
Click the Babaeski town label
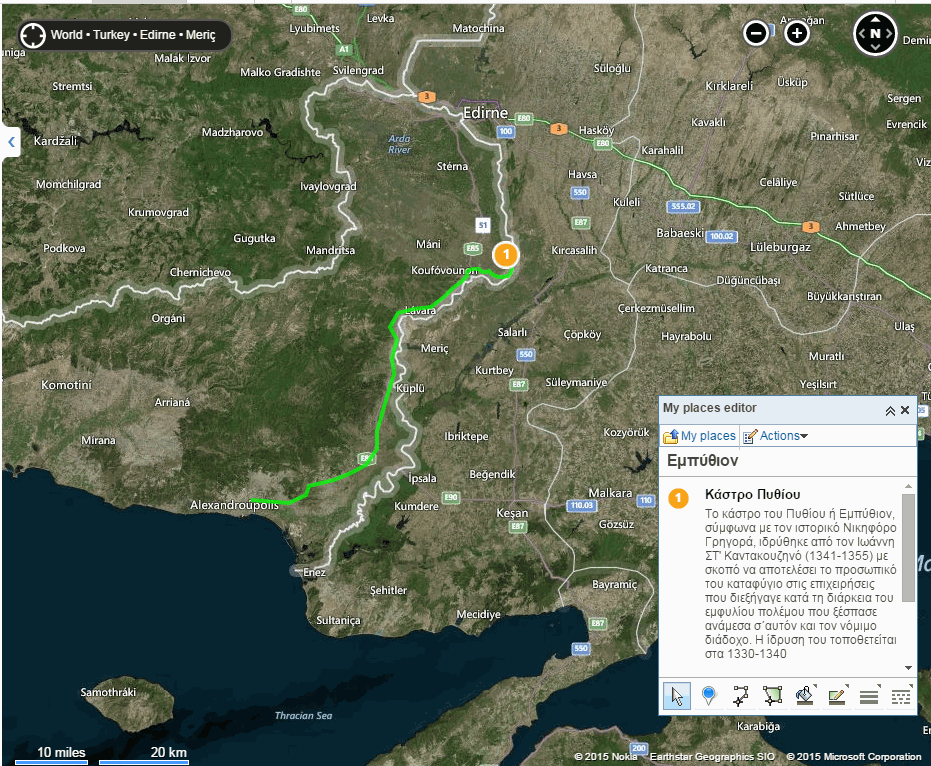pos(680,233)
